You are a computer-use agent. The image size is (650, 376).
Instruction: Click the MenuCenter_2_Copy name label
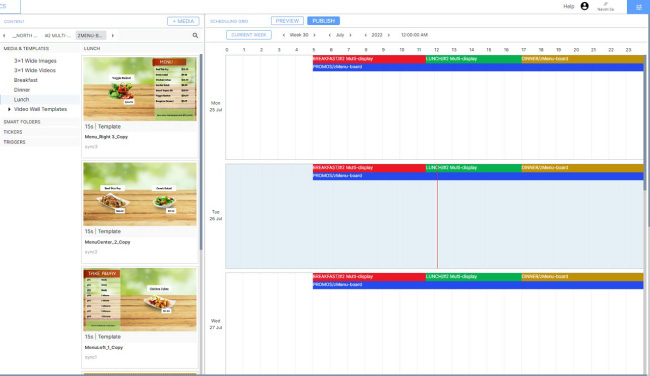(x=107, y=242)
